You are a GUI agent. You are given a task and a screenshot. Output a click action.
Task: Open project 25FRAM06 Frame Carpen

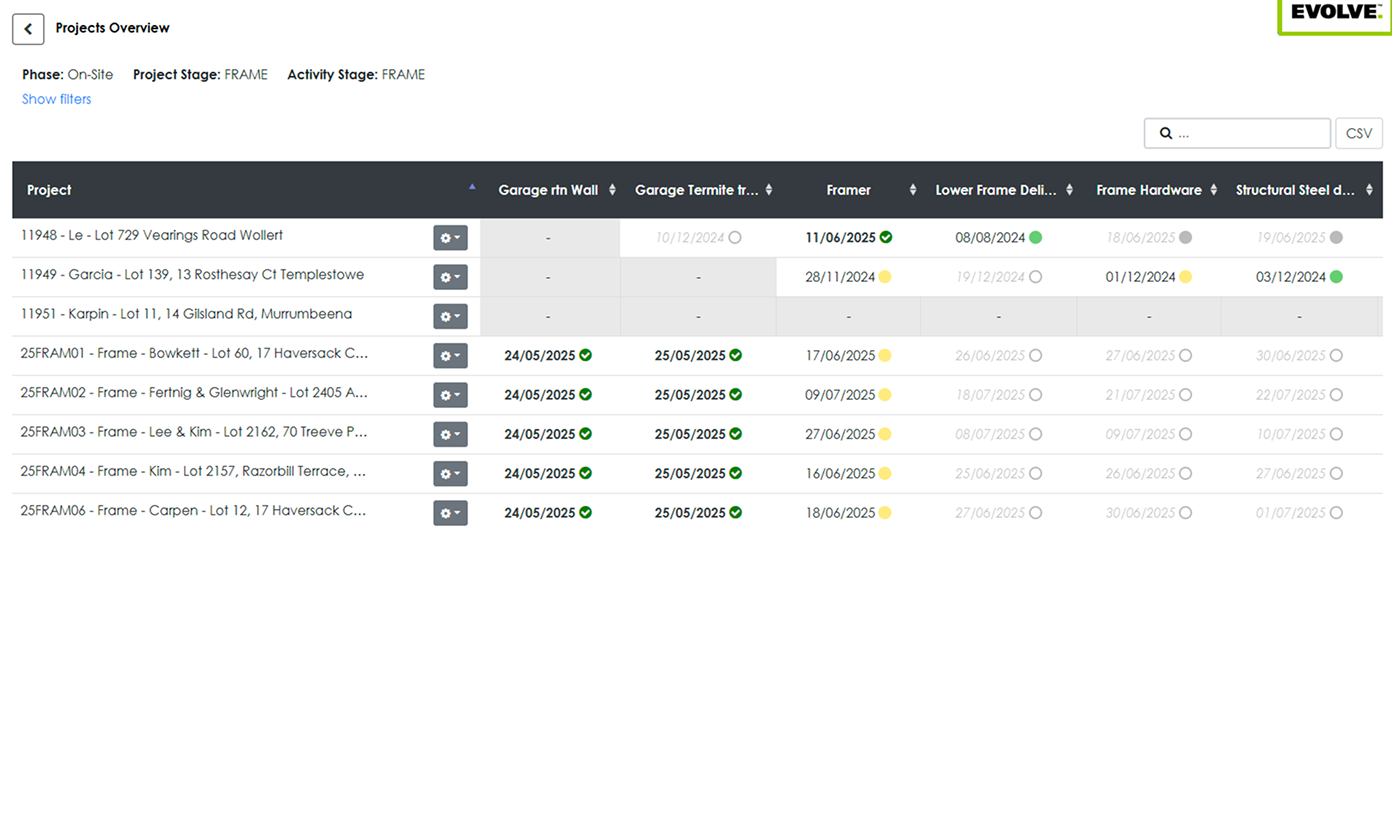[x=193, y=510]
